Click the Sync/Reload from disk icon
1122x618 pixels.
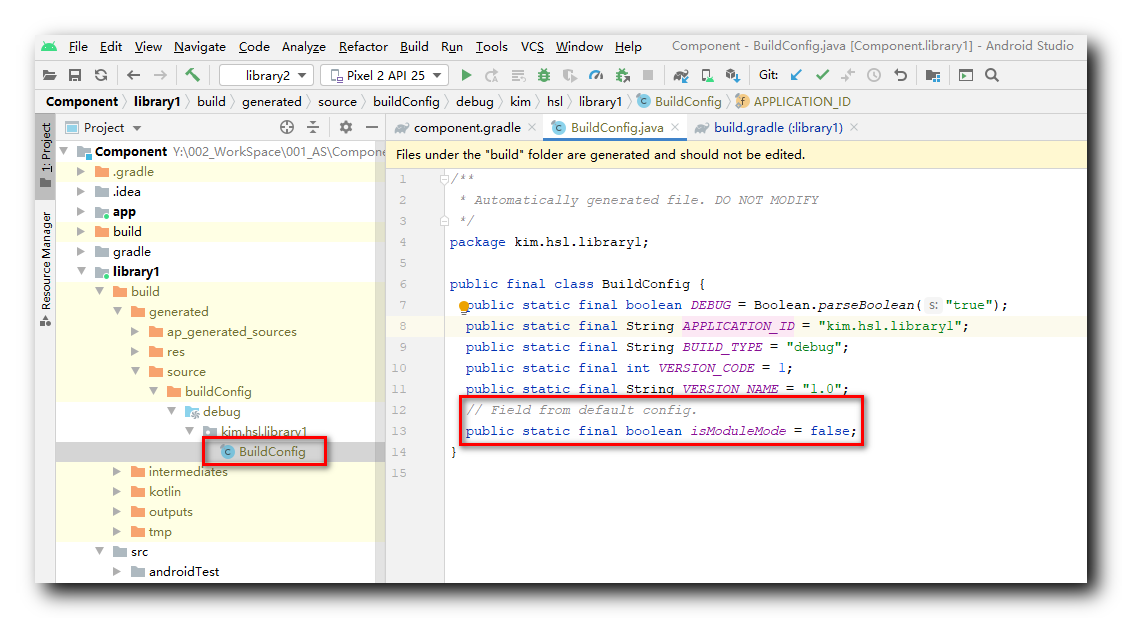coord(101,75)
